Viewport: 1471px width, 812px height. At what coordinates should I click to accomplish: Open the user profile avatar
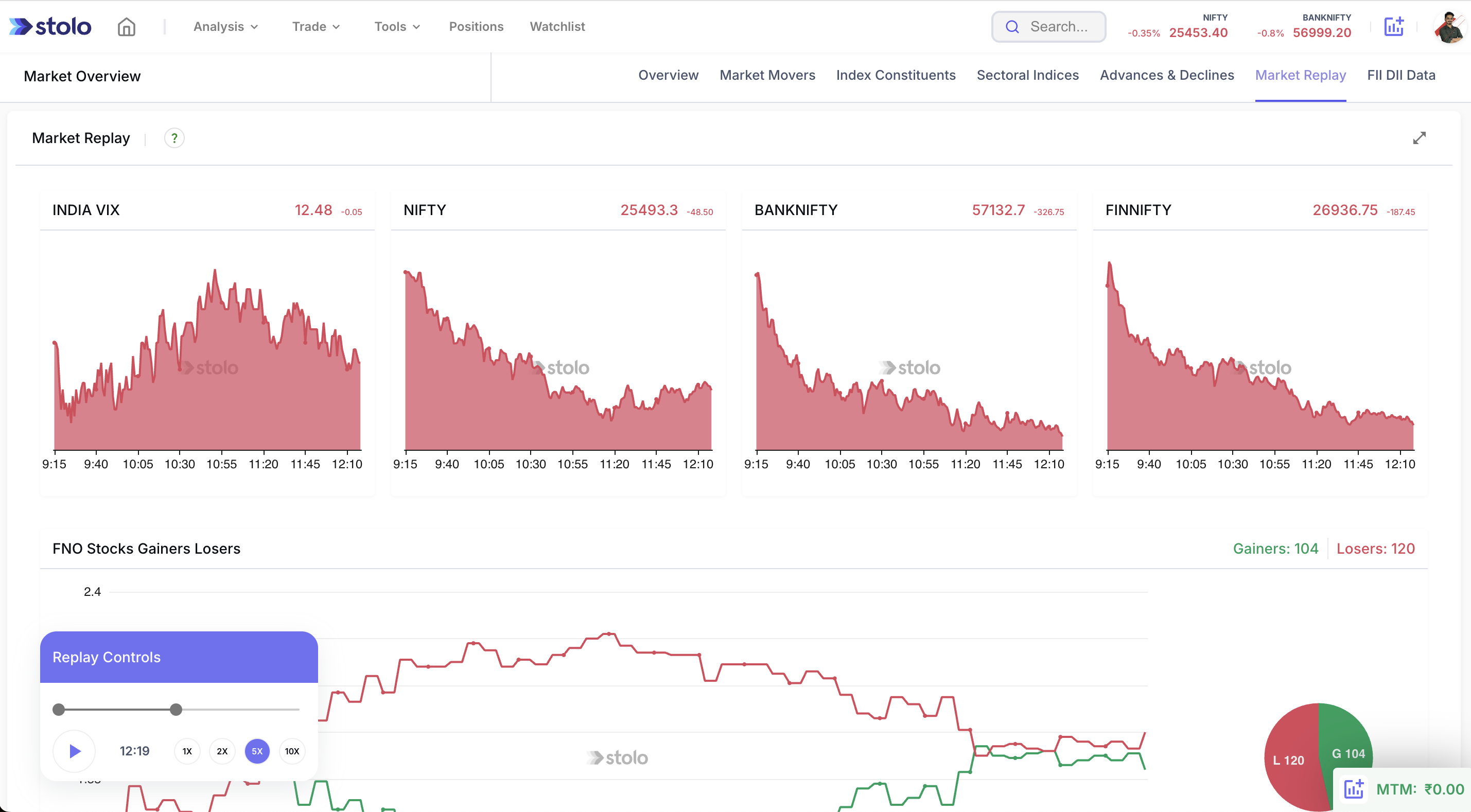[1450, 27]
